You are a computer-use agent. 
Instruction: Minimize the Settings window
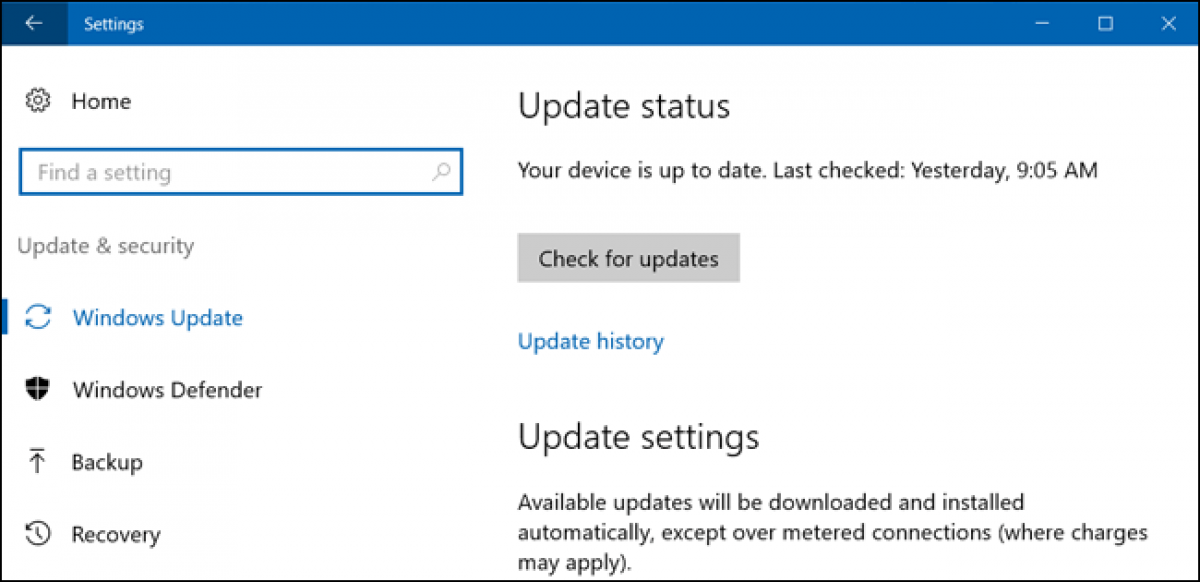[x=1042, y=22]
